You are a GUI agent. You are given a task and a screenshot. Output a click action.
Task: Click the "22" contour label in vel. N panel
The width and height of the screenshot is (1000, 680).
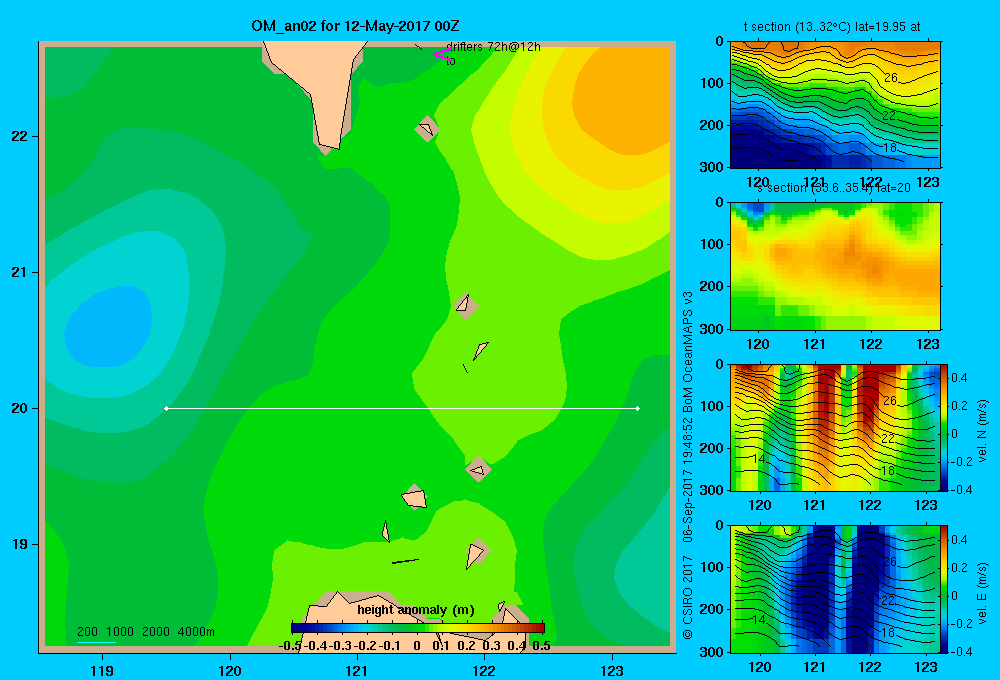point(888,438)
